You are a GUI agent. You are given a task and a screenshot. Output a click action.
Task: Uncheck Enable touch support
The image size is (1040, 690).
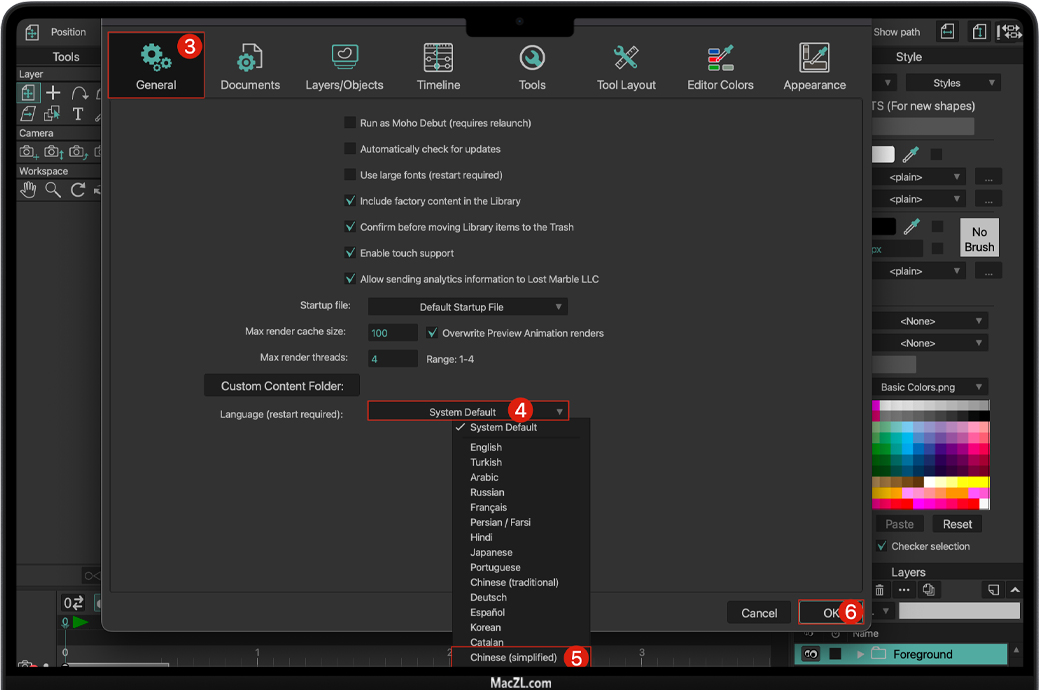[350, 253]
